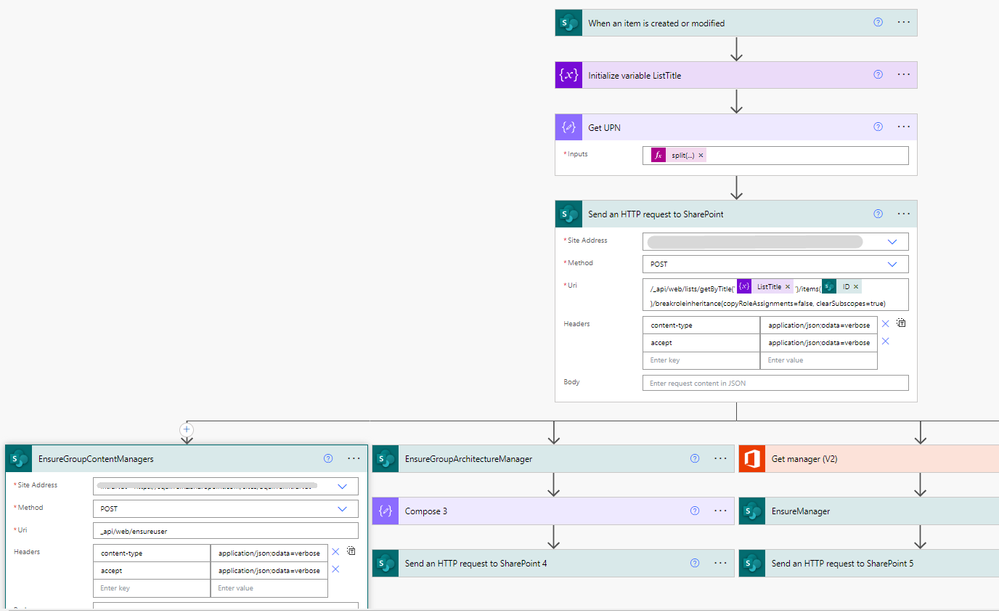Open ellipsis menu on 'Send an HTTP request to SharePoint'
Screen dimensions: 999x611
(x=903, y=214)
